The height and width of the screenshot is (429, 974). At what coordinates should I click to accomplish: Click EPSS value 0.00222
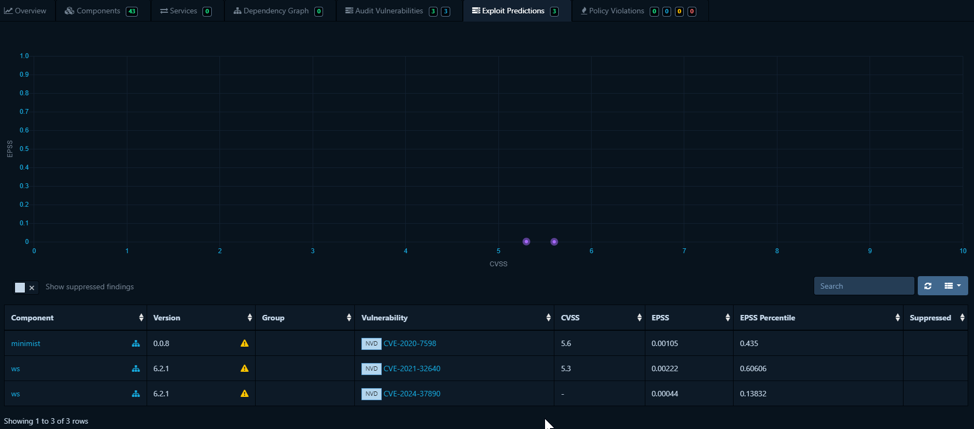(663, 369)
